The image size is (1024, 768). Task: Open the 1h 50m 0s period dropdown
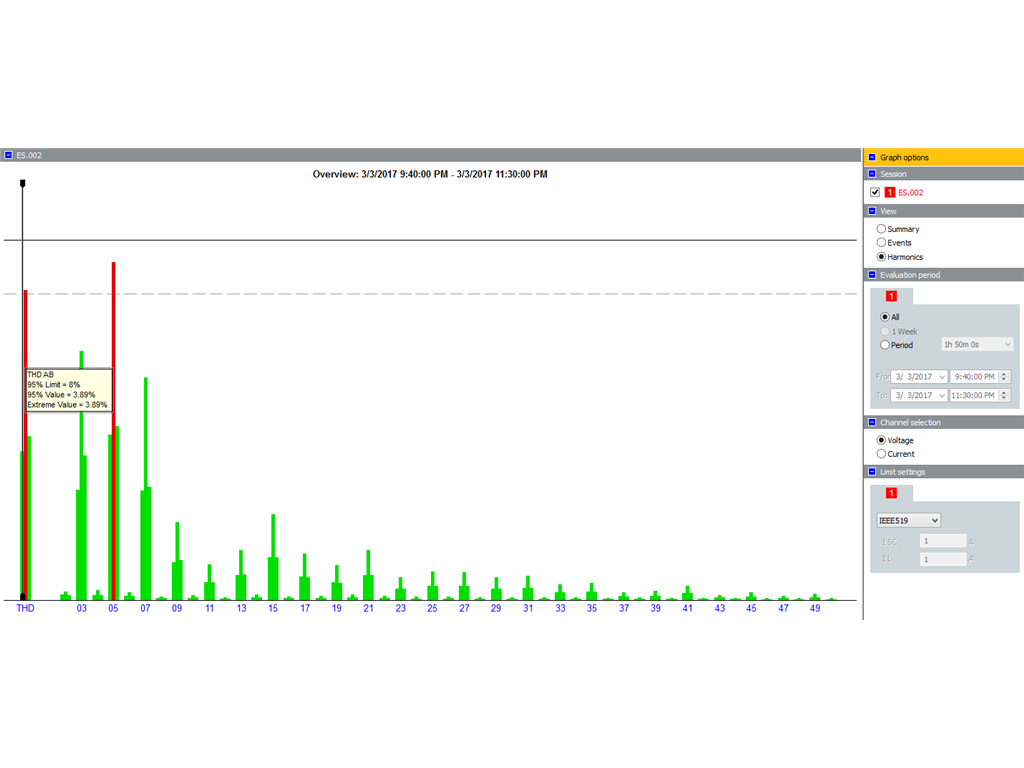click(x=1006, y=344)
